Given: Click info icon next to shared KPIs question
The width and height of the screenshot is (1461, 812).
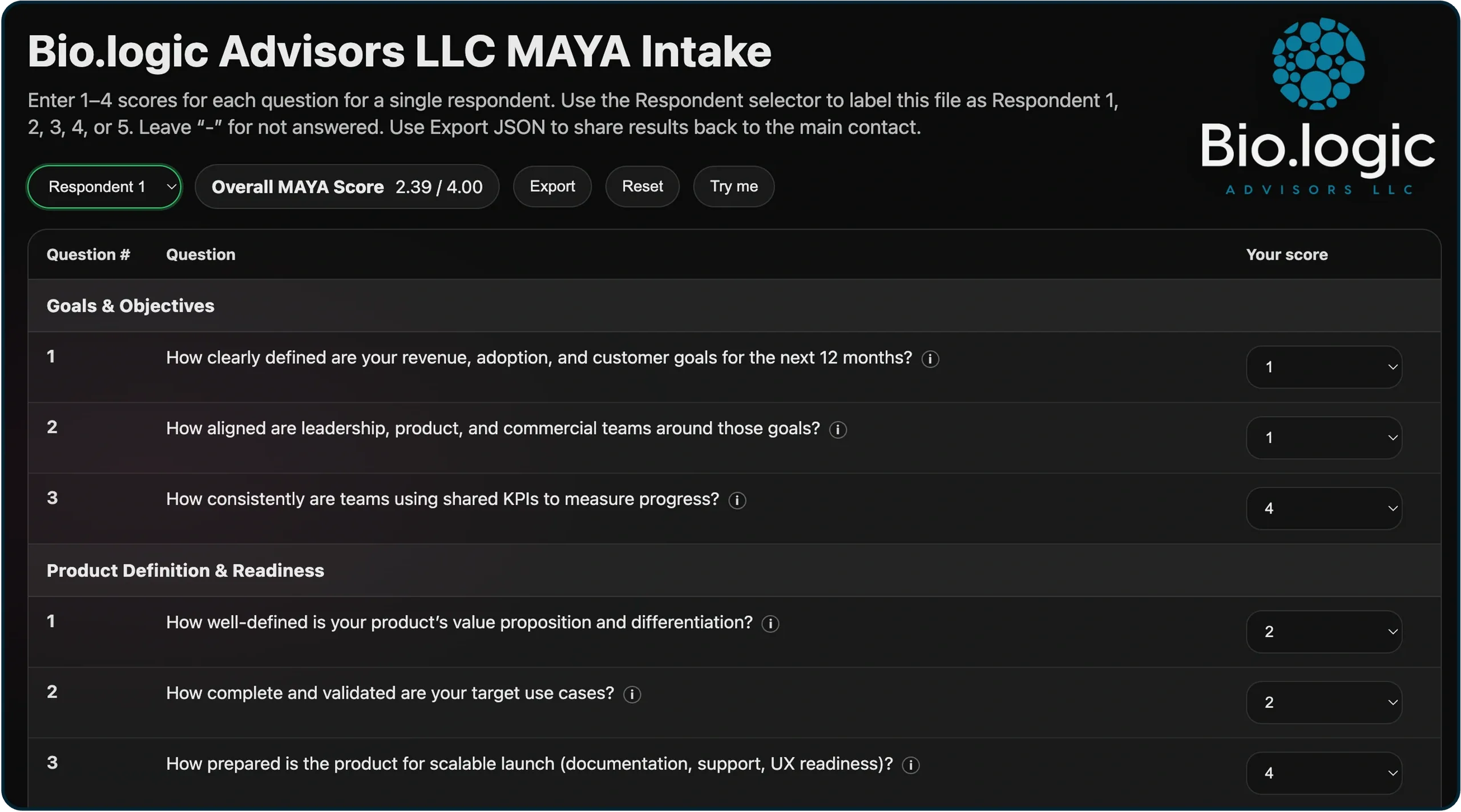Looking at the screenshot, I should (737, 500).
